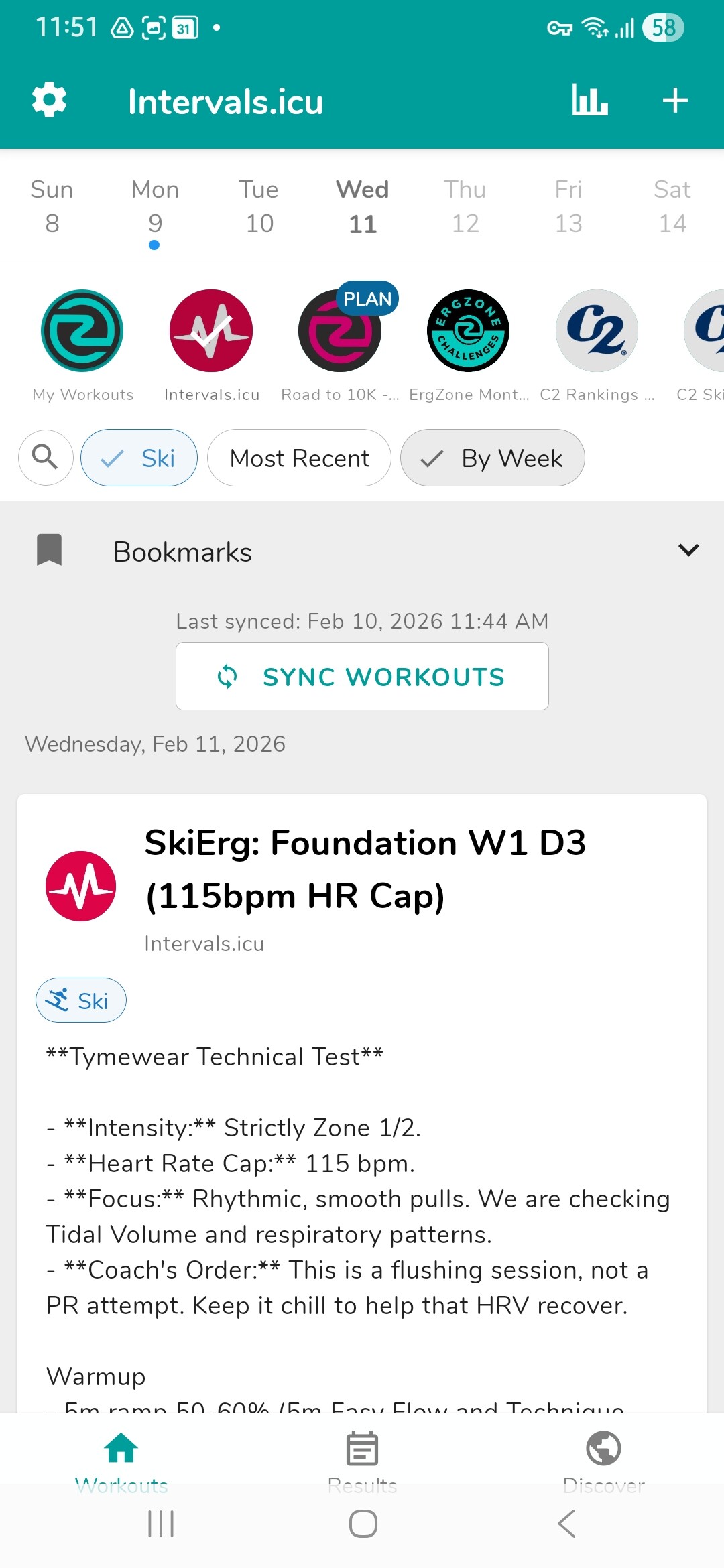Open ErgZone Monthly Challenges icon
Image resolution: width=724 pixels, height=1568 pixels.
pyautogui.click(x=469, y=331)
